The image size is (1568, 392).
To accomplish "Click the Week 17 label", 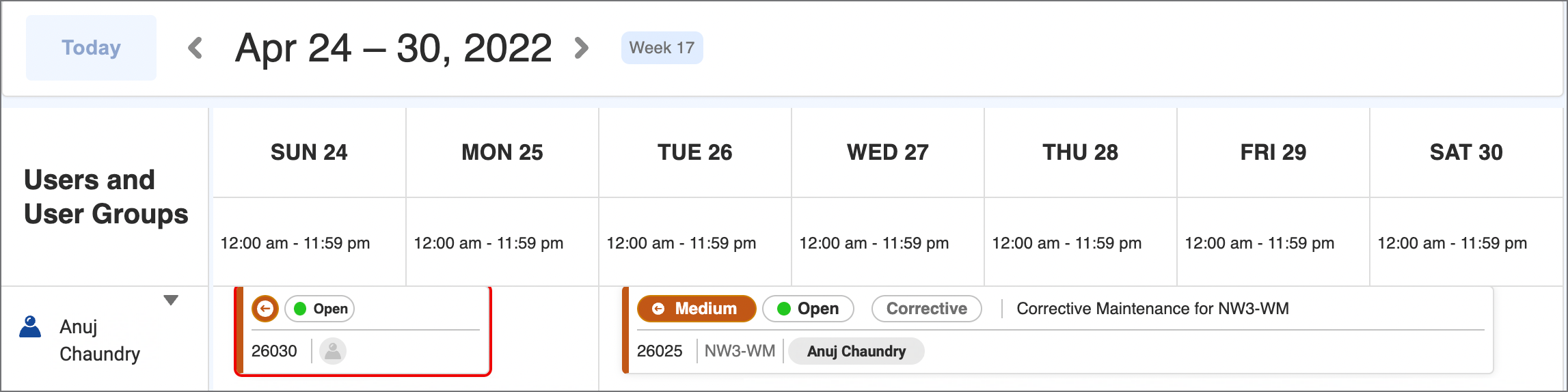I will 662,48.
